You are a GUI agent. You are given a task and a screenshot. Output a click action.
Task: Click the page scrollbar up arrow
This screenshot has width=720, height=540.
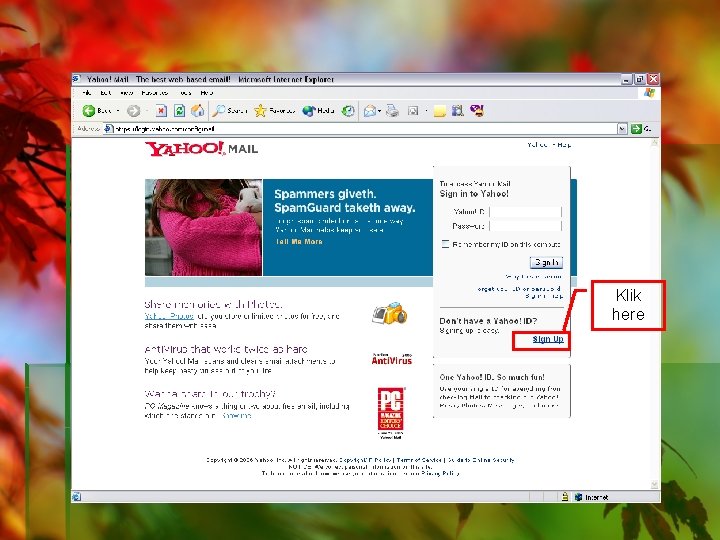tap(654, 143)
